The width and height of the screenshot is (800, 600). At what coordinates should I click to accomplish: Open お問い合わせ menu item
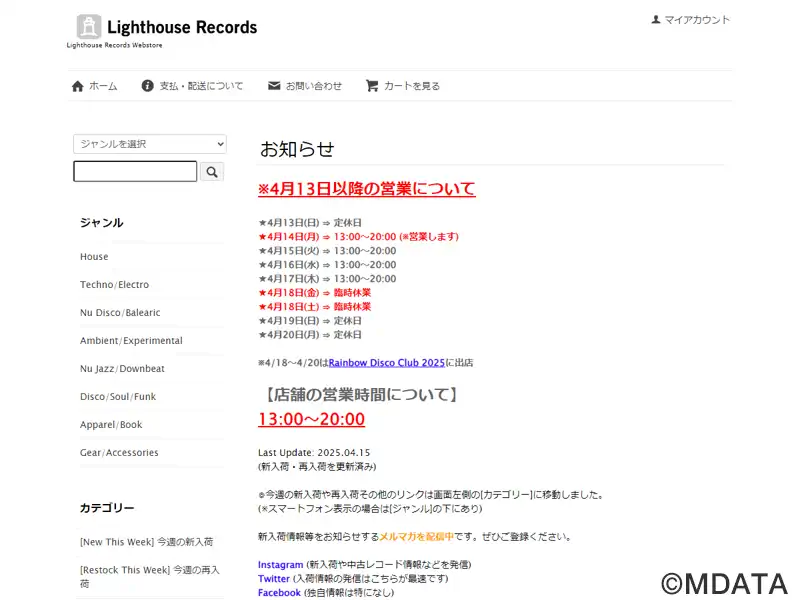pyautogui.click(x=314, y=86)
